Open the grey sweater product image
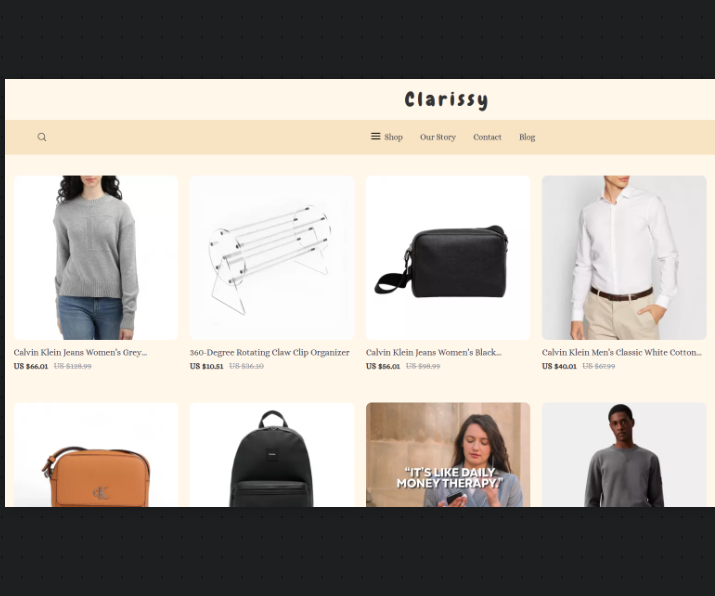This screenshot has width=715, height=596. tap(96, 258)
